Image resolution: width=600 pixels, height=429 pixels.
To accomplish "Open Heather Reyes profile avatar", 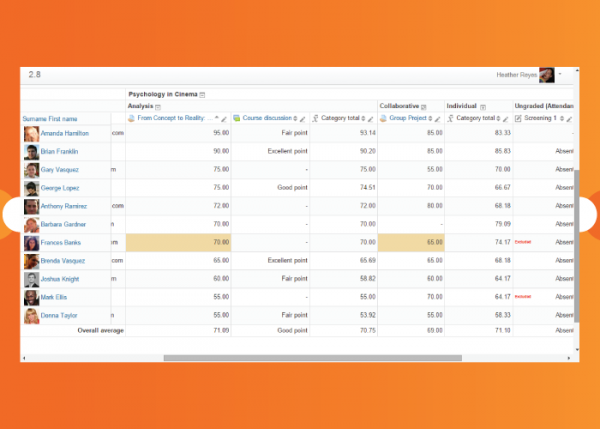I will (546, 75).
